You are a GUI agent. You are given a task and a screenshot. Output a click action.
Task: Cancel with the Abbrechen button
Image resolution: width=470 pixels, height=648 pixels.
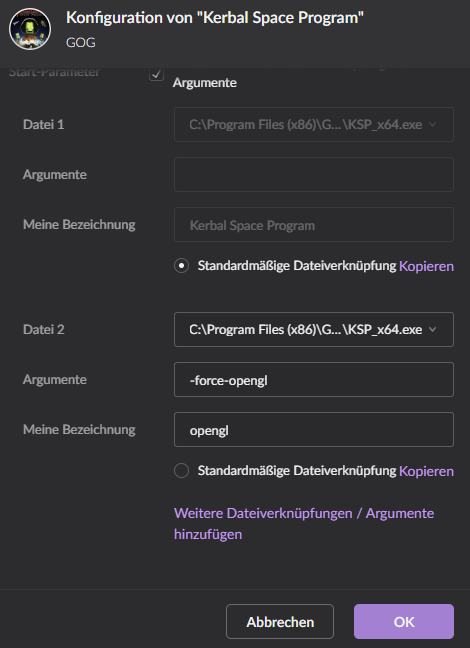coord(280,622)
